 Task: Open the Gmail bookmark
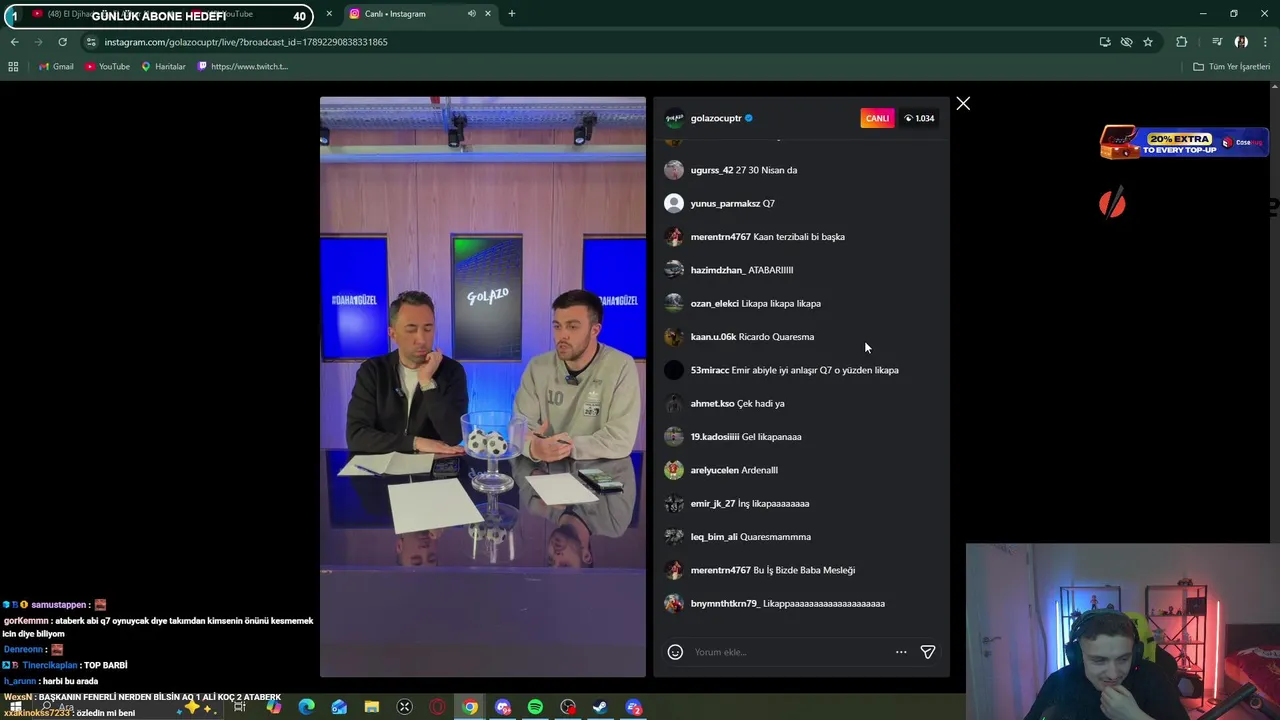pyautogui.click(x=56, y=67)
